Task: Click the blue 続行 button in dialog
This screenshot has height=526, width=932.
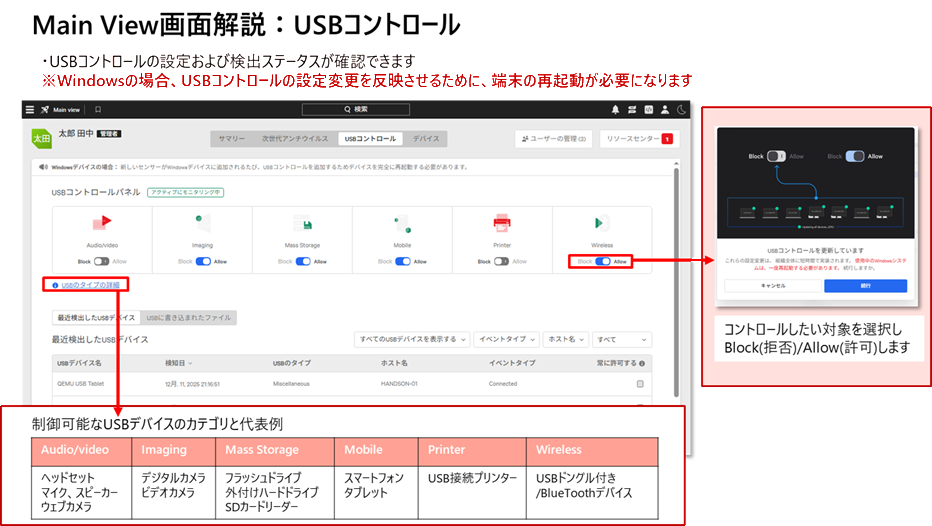Action: [865, 285]
